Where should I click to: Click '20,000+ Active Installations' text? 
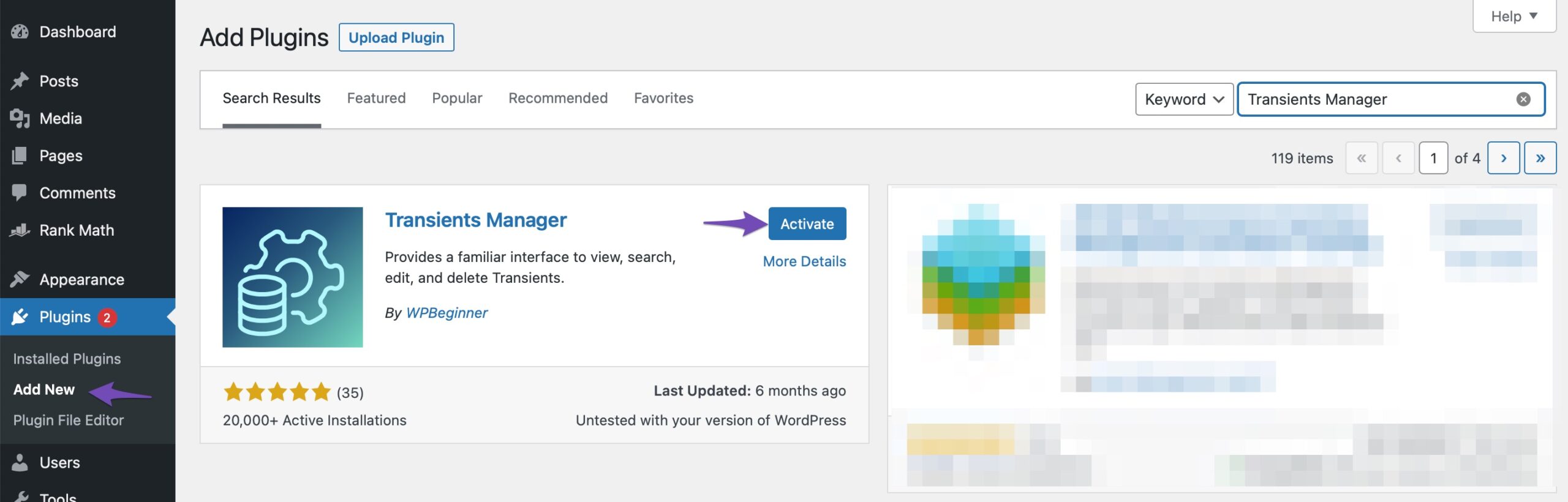pos(315,420)
